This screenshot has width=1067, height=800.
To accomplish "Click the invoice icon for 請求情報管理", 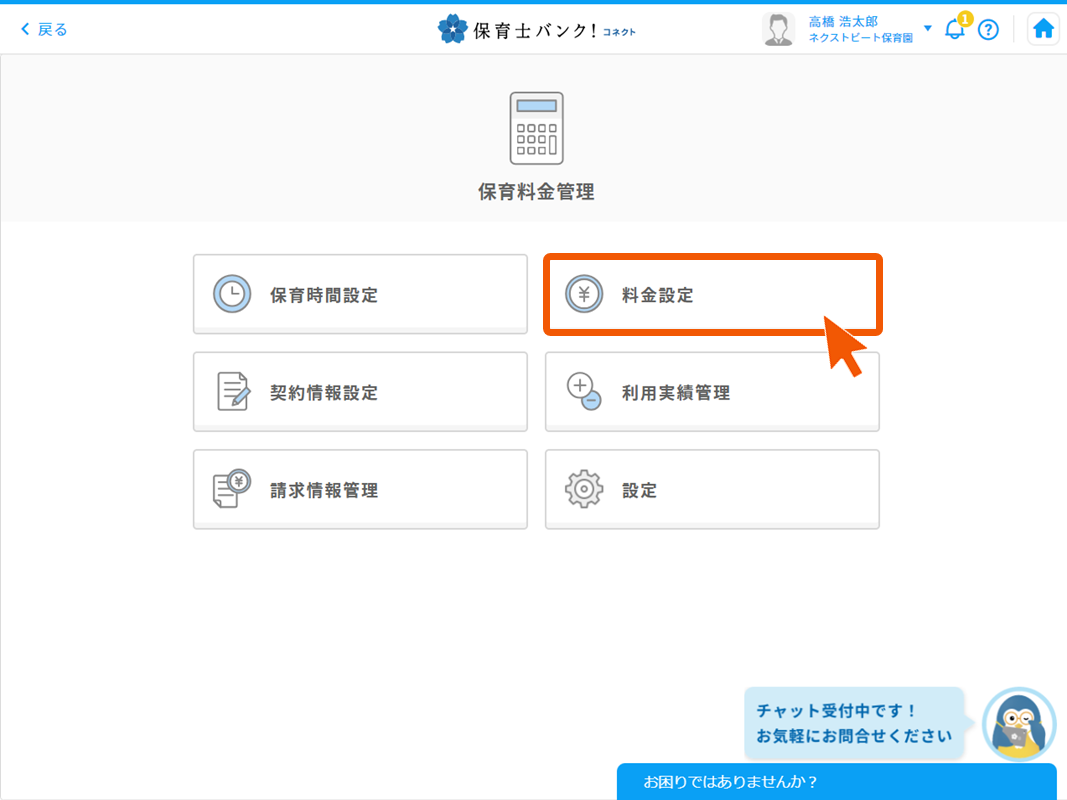I will point(232,489).
